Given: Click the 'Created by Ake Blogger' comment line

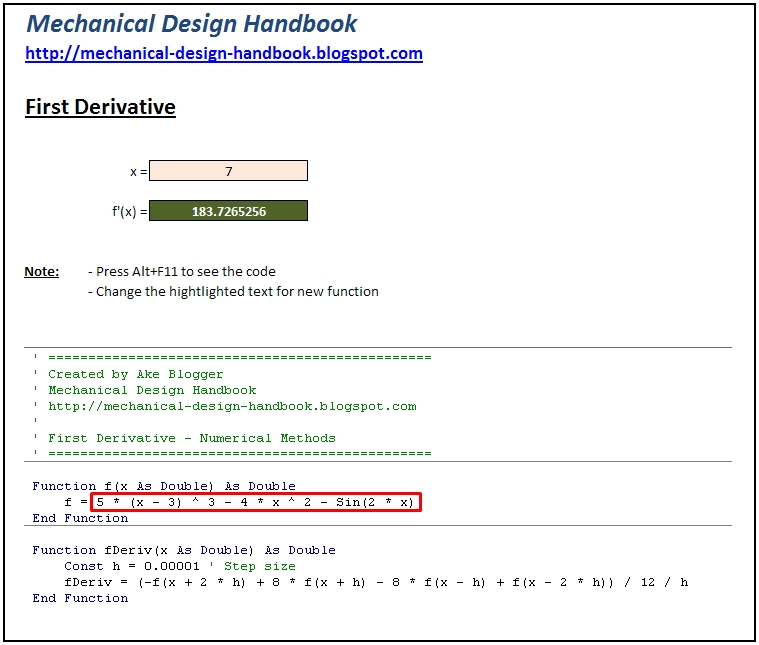Looking at the screenshot, I should pyautogui.click(x=136, y=374).
